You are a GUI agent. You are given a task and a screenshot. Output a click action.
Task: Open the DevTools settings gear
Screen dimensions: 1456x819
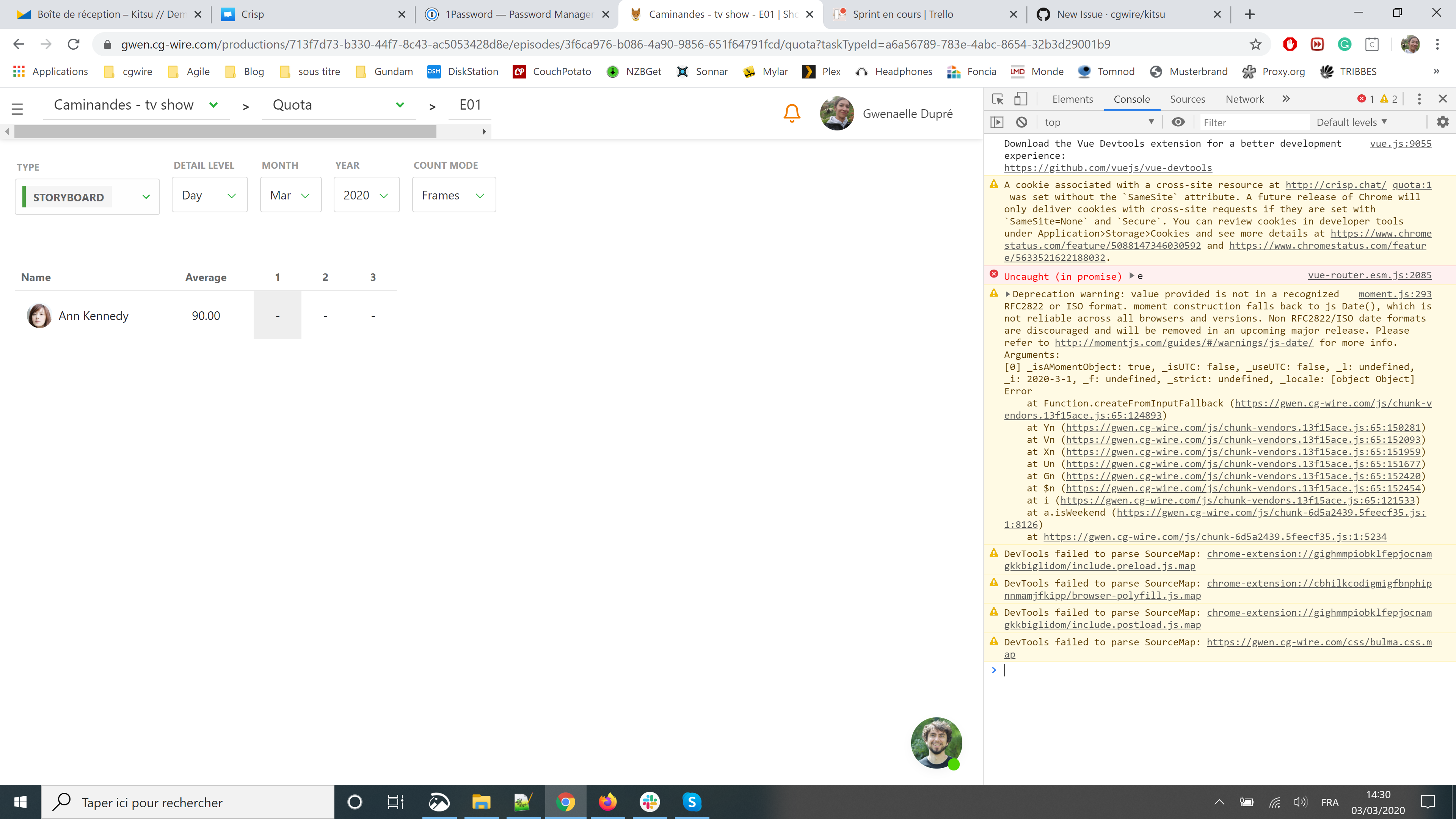pyautogui.click(x=1443, y=121)
